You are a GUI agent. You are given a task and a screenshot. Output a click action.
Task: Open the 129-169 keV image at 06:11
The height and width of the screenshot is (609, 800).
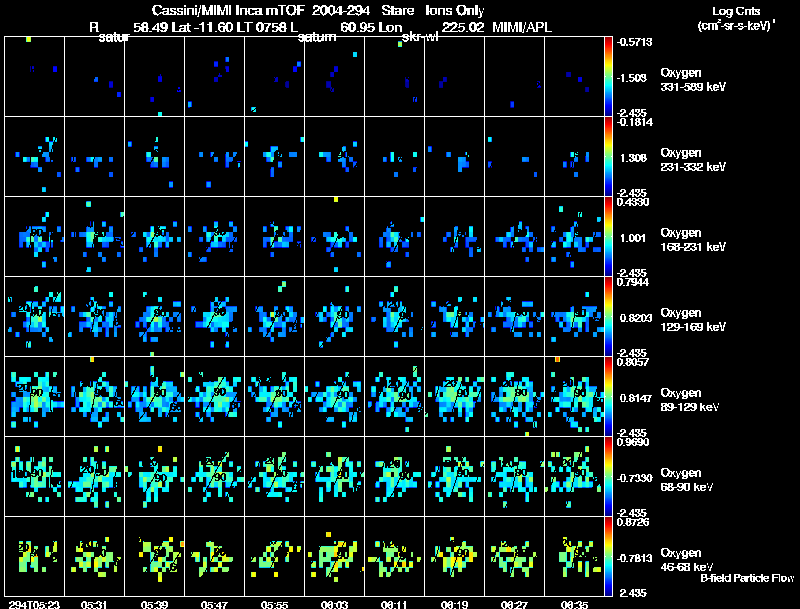(394, 317)
